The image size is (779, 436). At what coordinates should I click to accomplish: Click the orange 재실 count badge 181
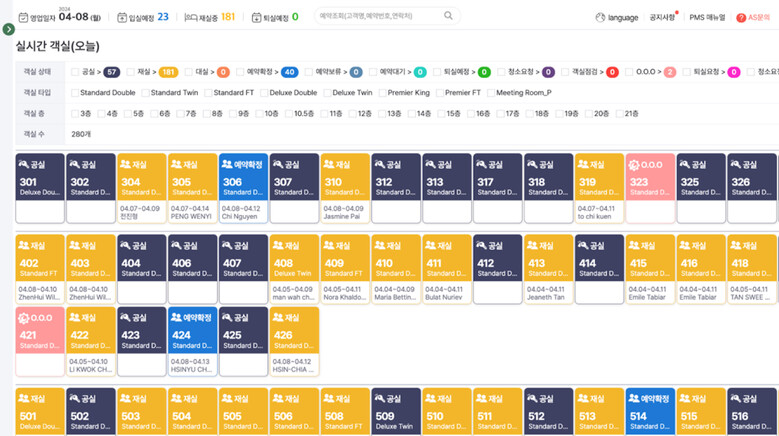(168, 72)
